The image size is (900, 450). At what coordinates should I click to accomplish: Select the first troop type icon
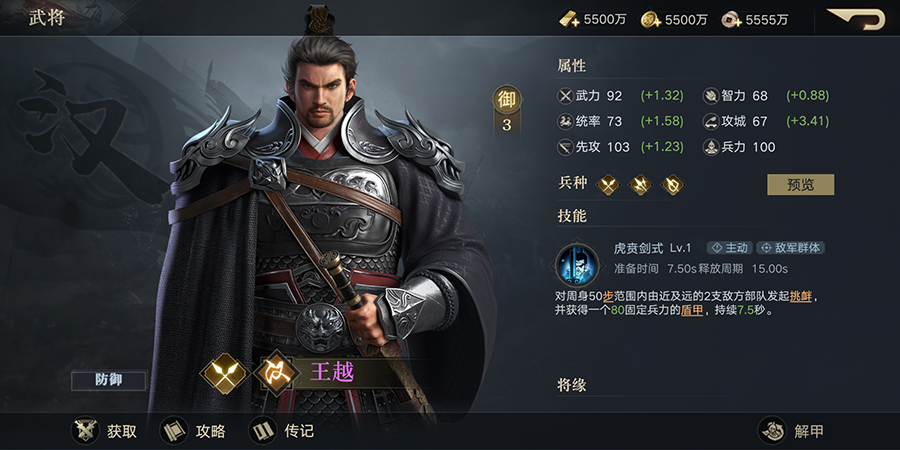click(608, 185)
